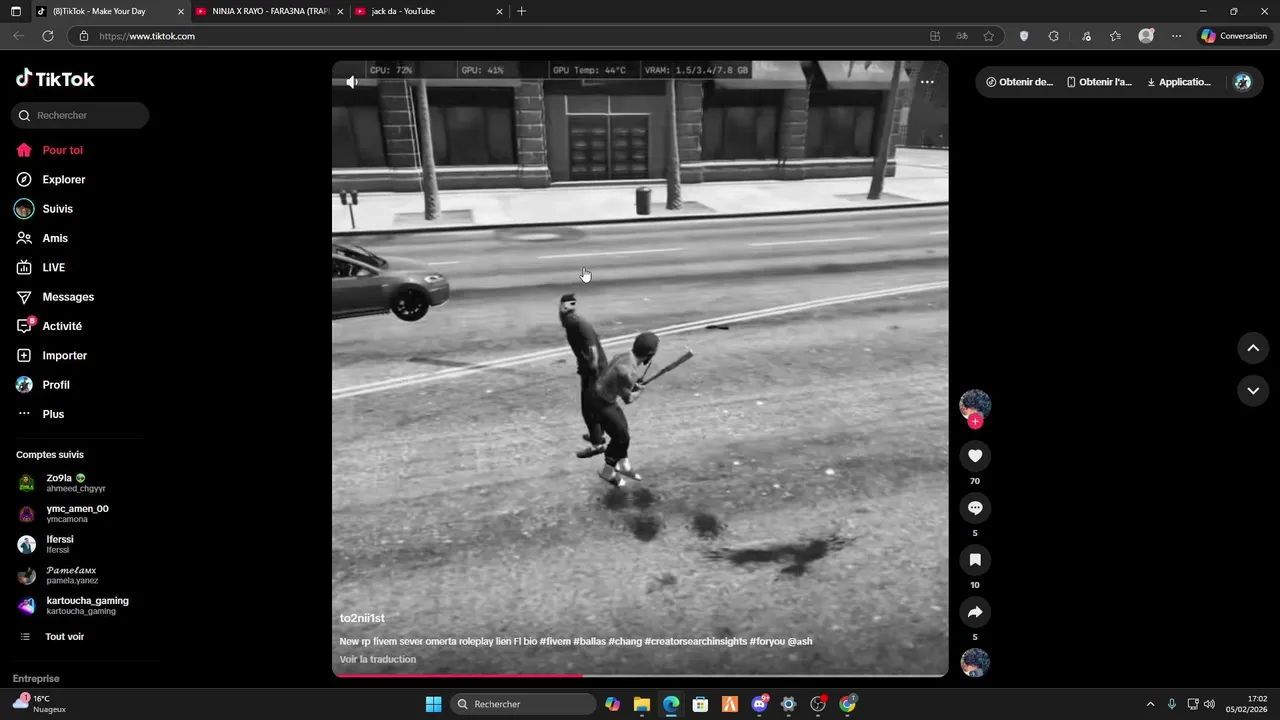
Task: Open OBS Studio from taskbar
Action: pos(818,704)
